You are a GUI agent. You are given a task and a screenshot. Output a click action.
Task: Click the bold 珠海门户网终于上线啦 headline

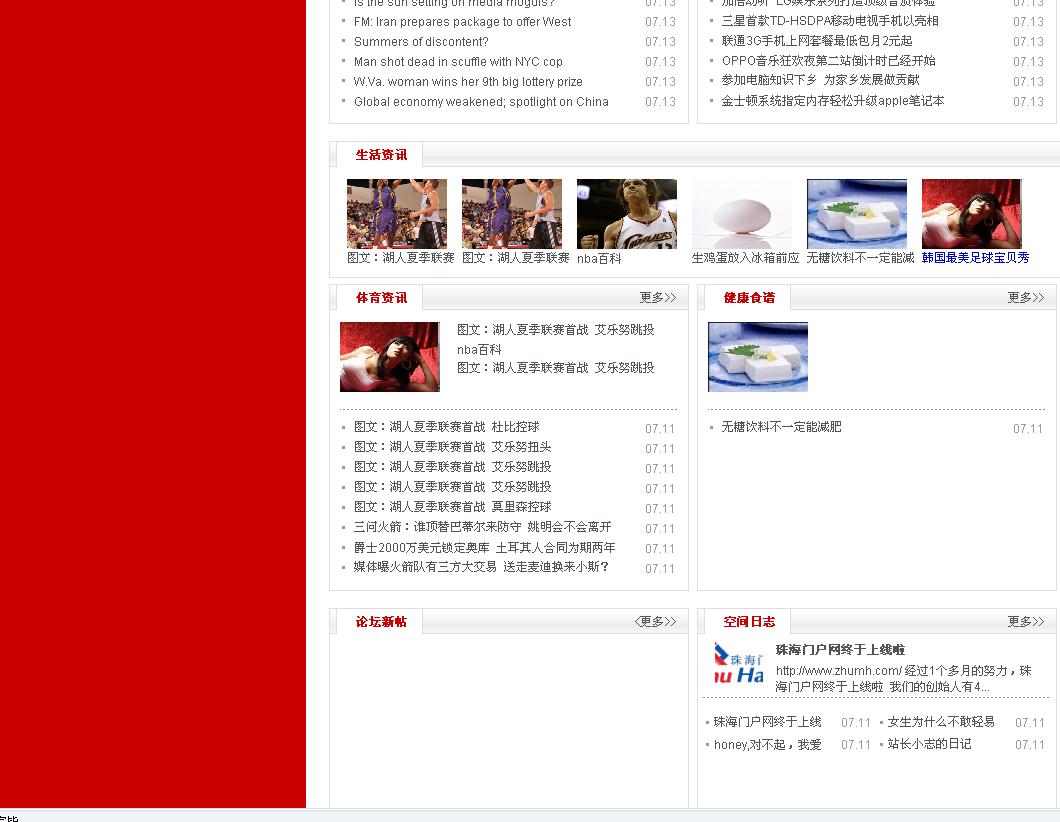(x=840, y=650)
